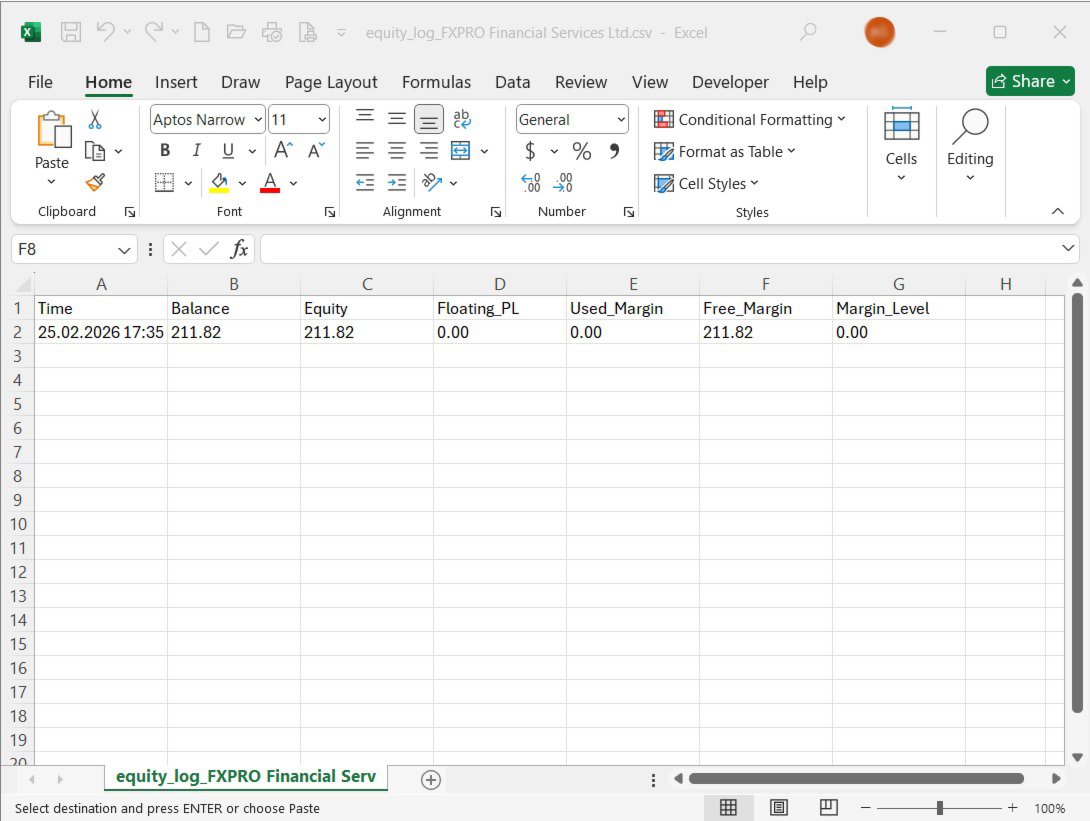Screen dimensions: 1090x821
Task: Toggle Underline formatting
Action: pyautogui.click(x=228, y=150)
